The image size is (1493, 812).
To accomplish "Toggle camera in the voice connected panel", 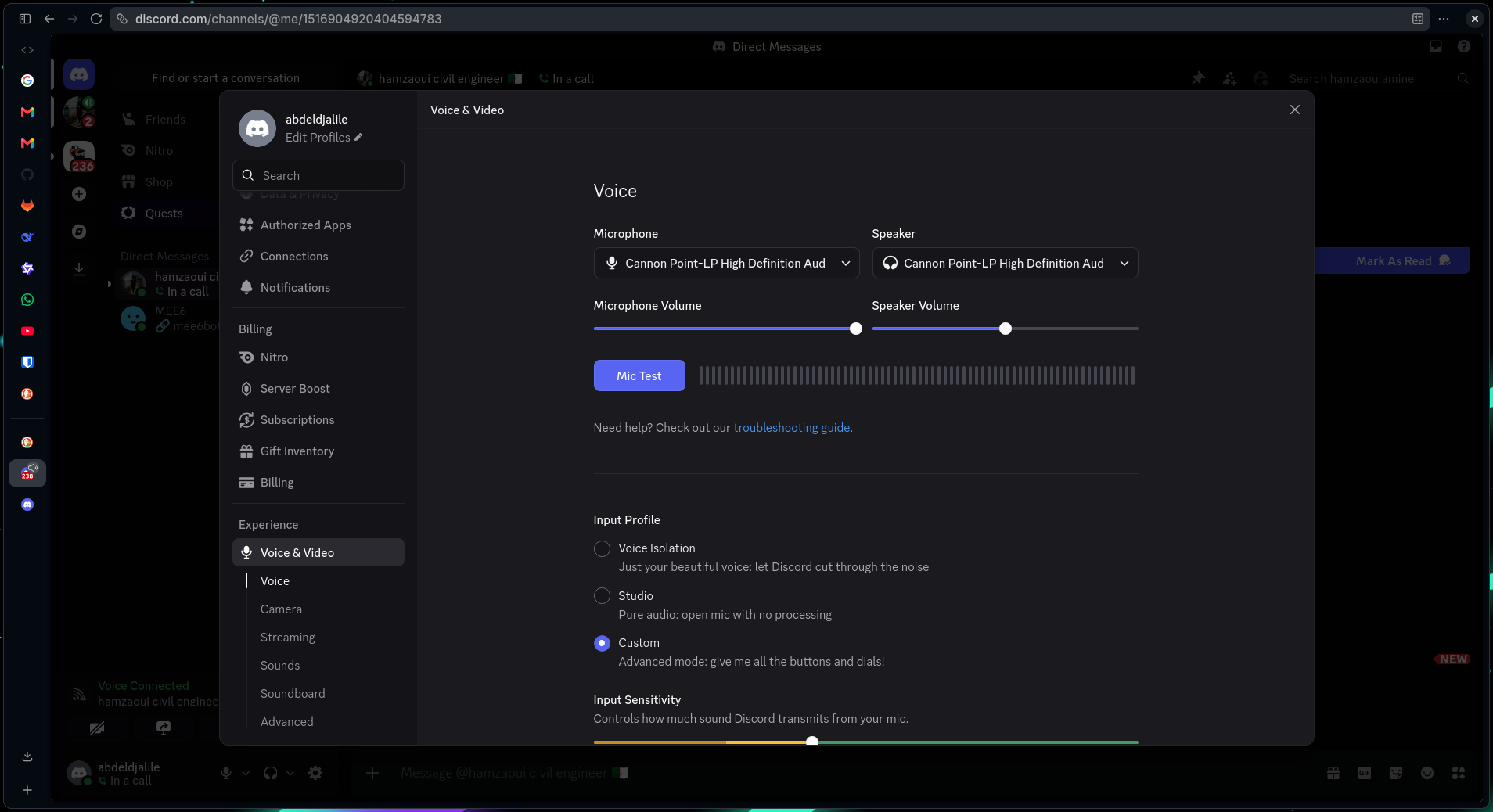I will click(x=97, y=728).
